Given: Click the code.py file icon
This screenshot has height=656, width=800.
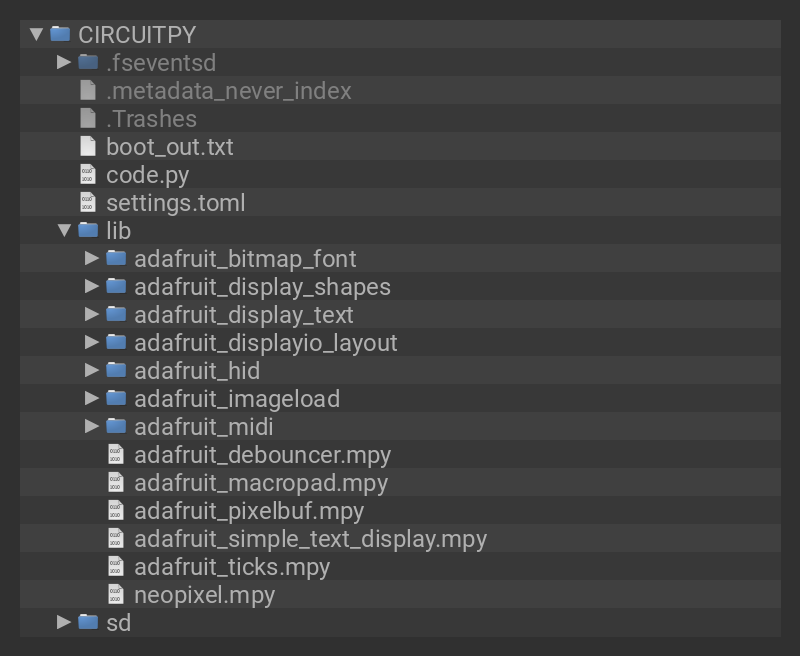Looking at the screenshot, I should coord(88,174).
